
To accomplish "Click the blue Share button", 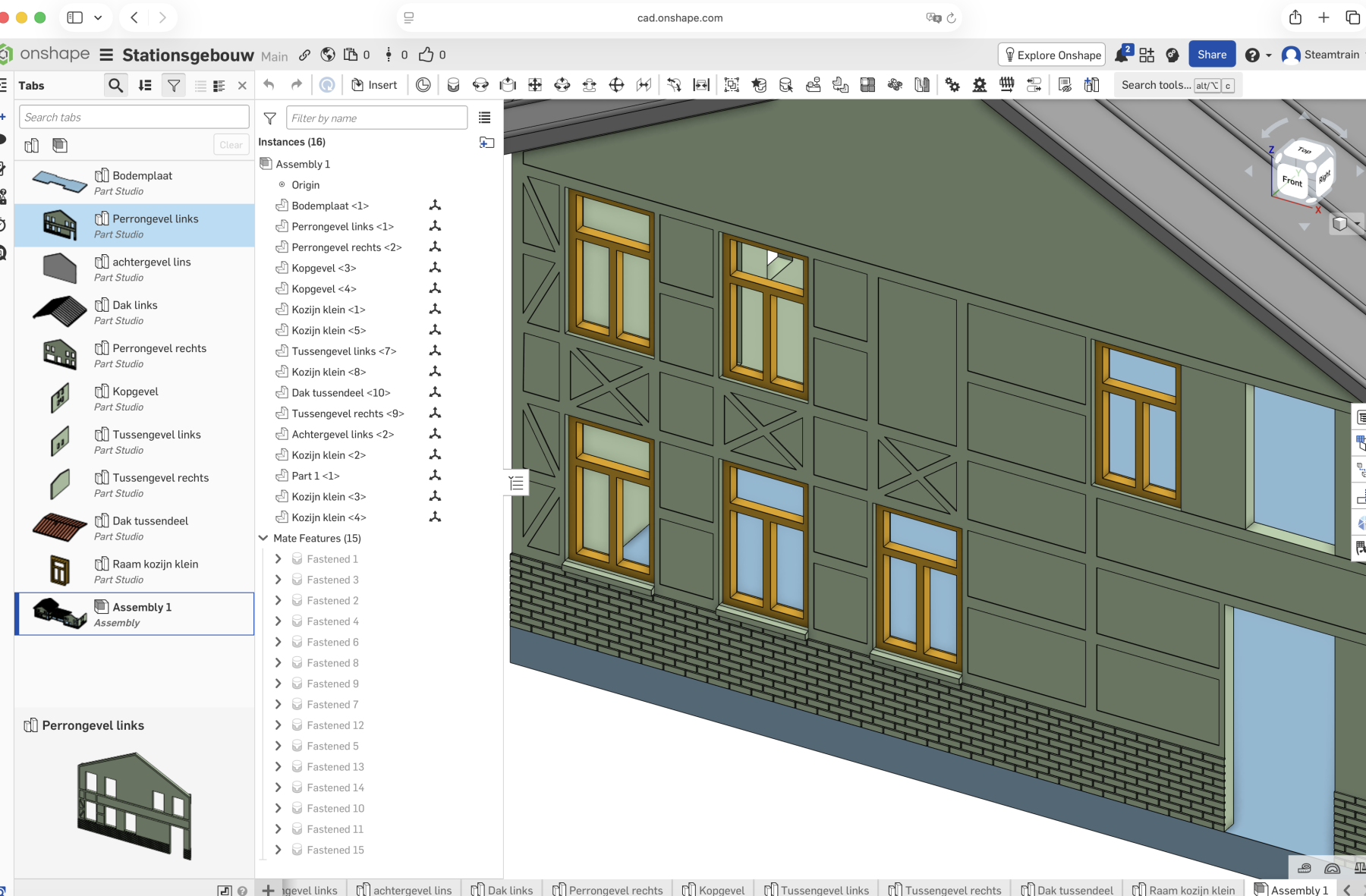I will pos(1211,55).
